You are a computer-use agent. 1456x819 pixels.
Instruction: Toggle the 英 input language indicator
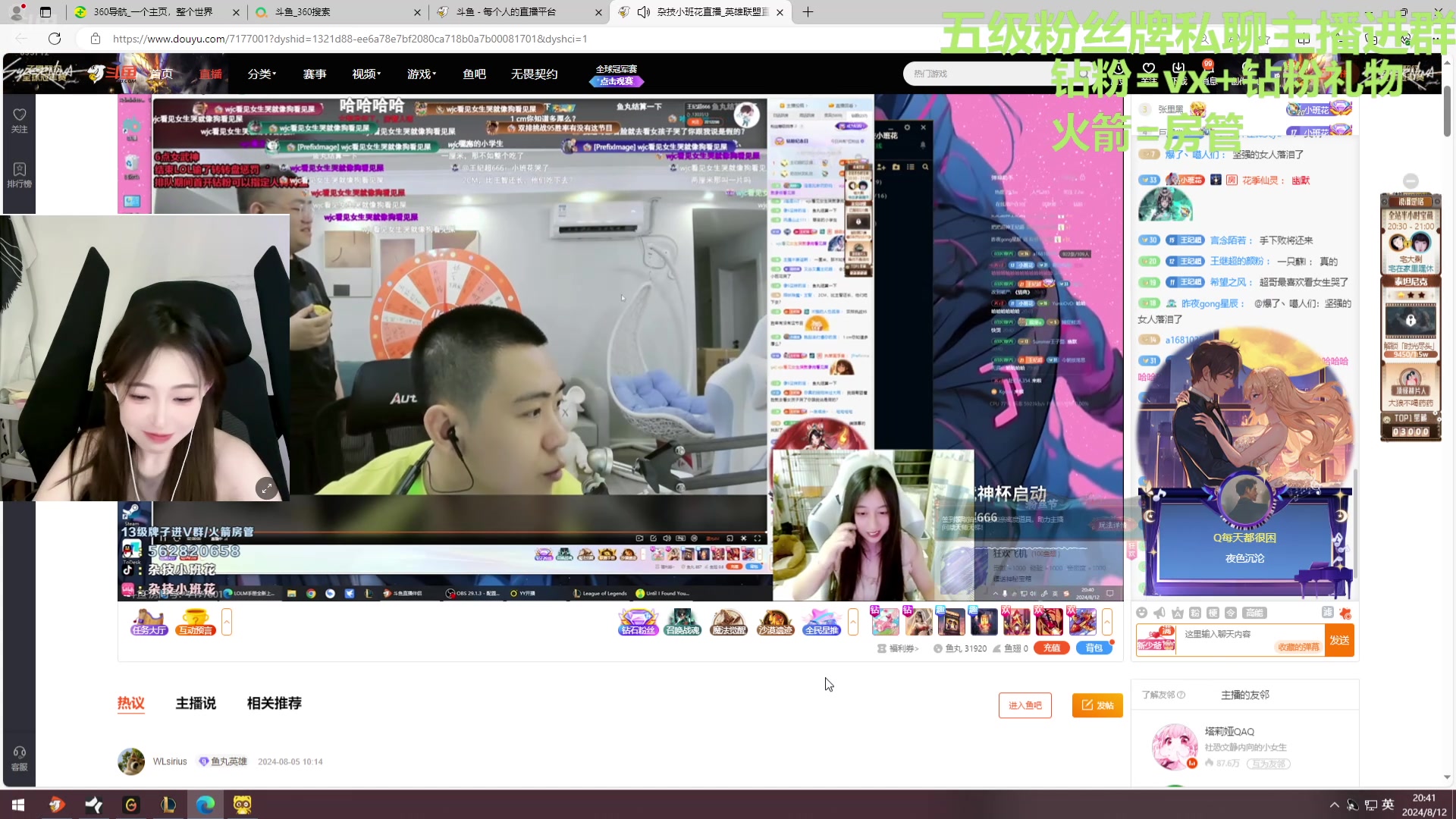click(x=1388, y=805)
